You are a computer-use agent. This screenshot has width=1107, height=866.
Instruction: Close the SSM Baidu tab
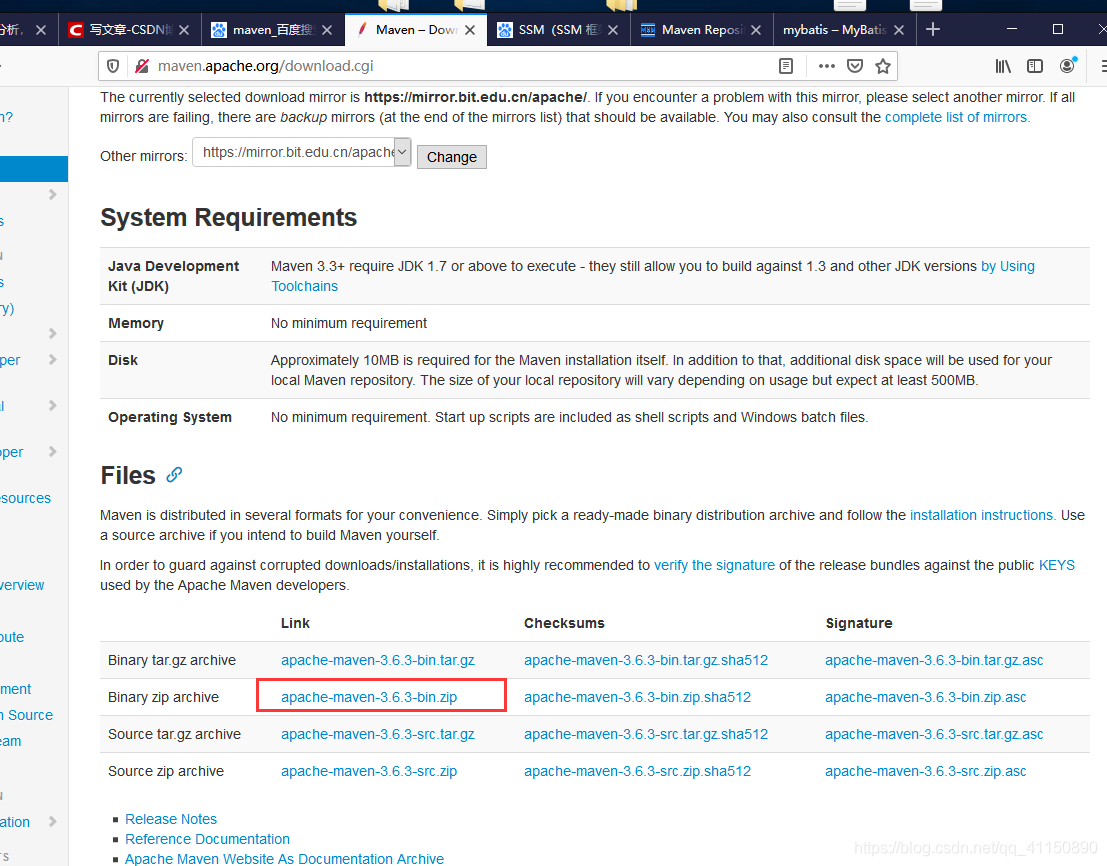click(613, 30)
